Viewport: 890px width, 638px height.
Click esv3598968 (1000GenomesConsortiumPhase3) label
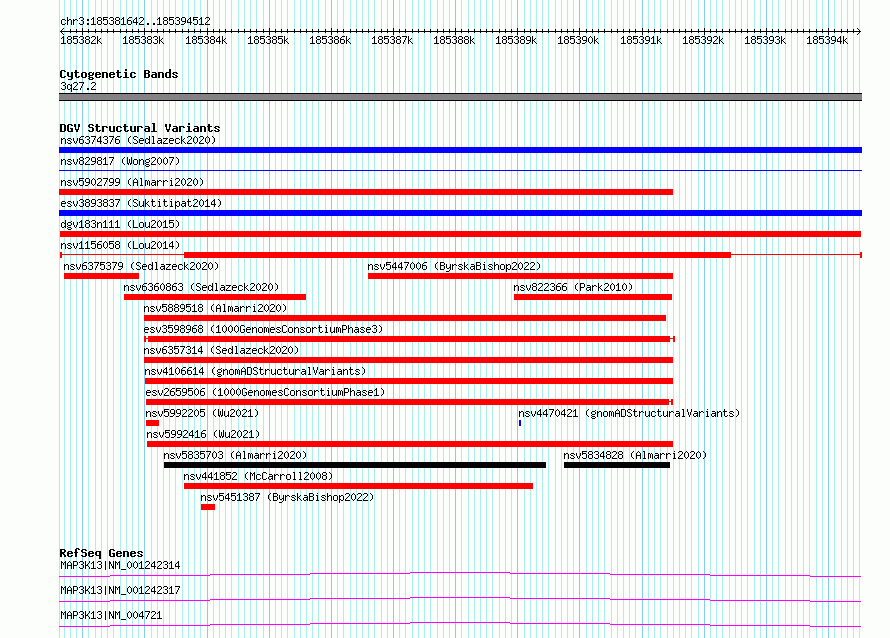(263, 329)
